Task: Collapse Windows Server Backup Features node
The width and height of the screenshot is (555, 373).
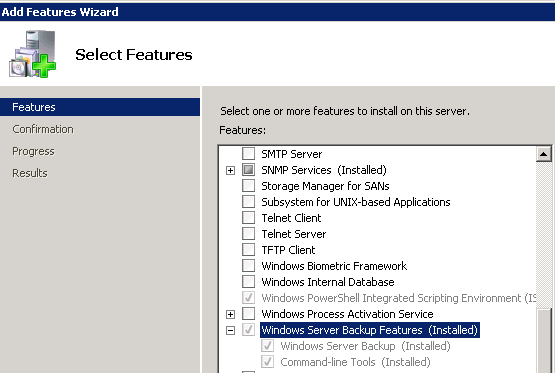Action: click(230, 330)
